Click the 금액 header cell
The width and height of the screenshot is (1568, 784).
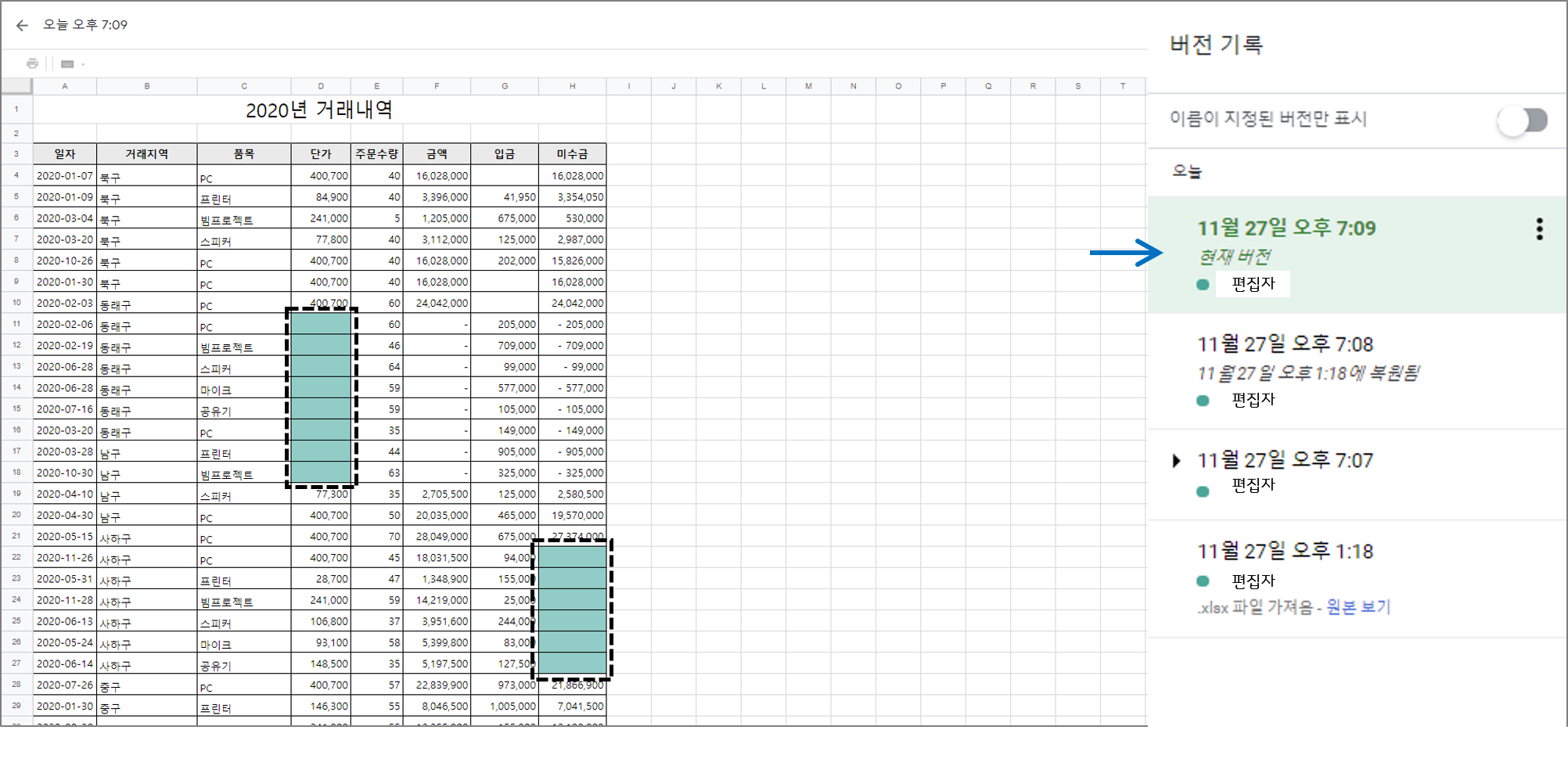click(437, 154)
